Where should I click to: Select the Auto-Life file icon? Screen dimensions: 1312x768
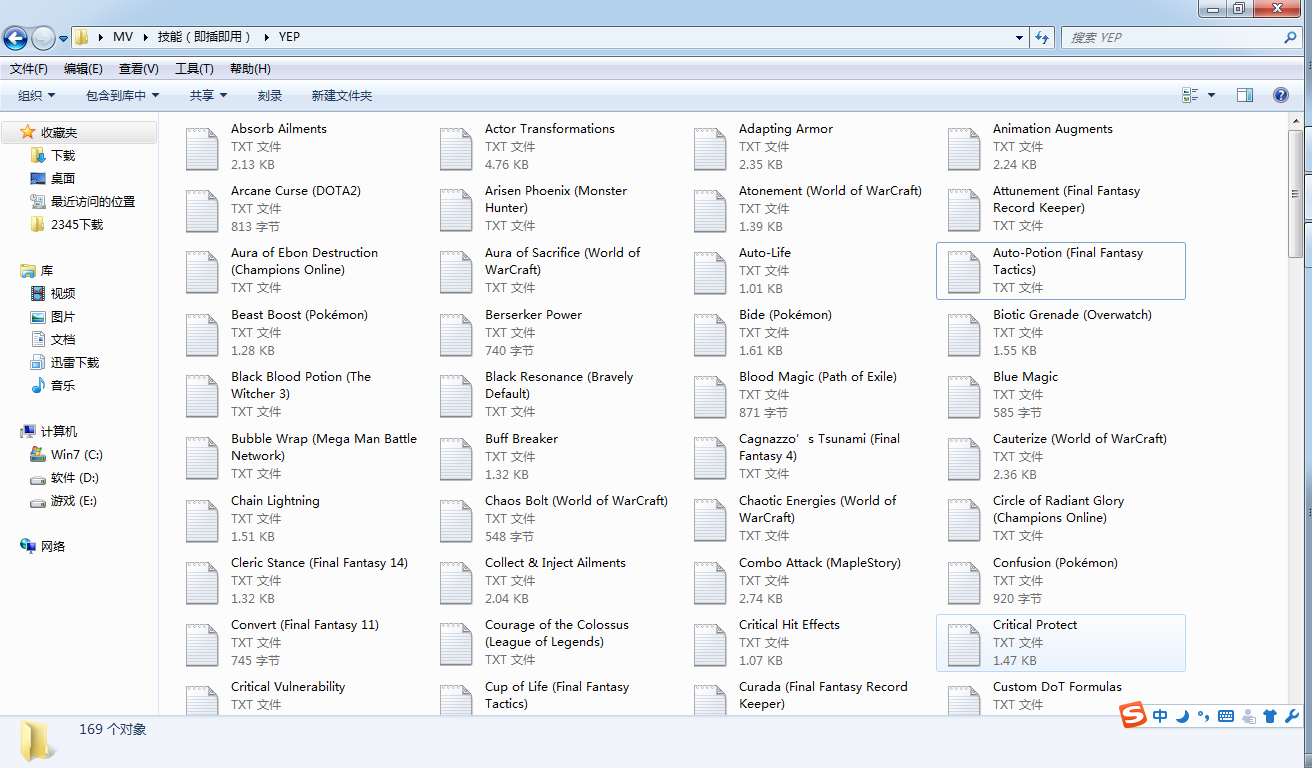[710, 272]
